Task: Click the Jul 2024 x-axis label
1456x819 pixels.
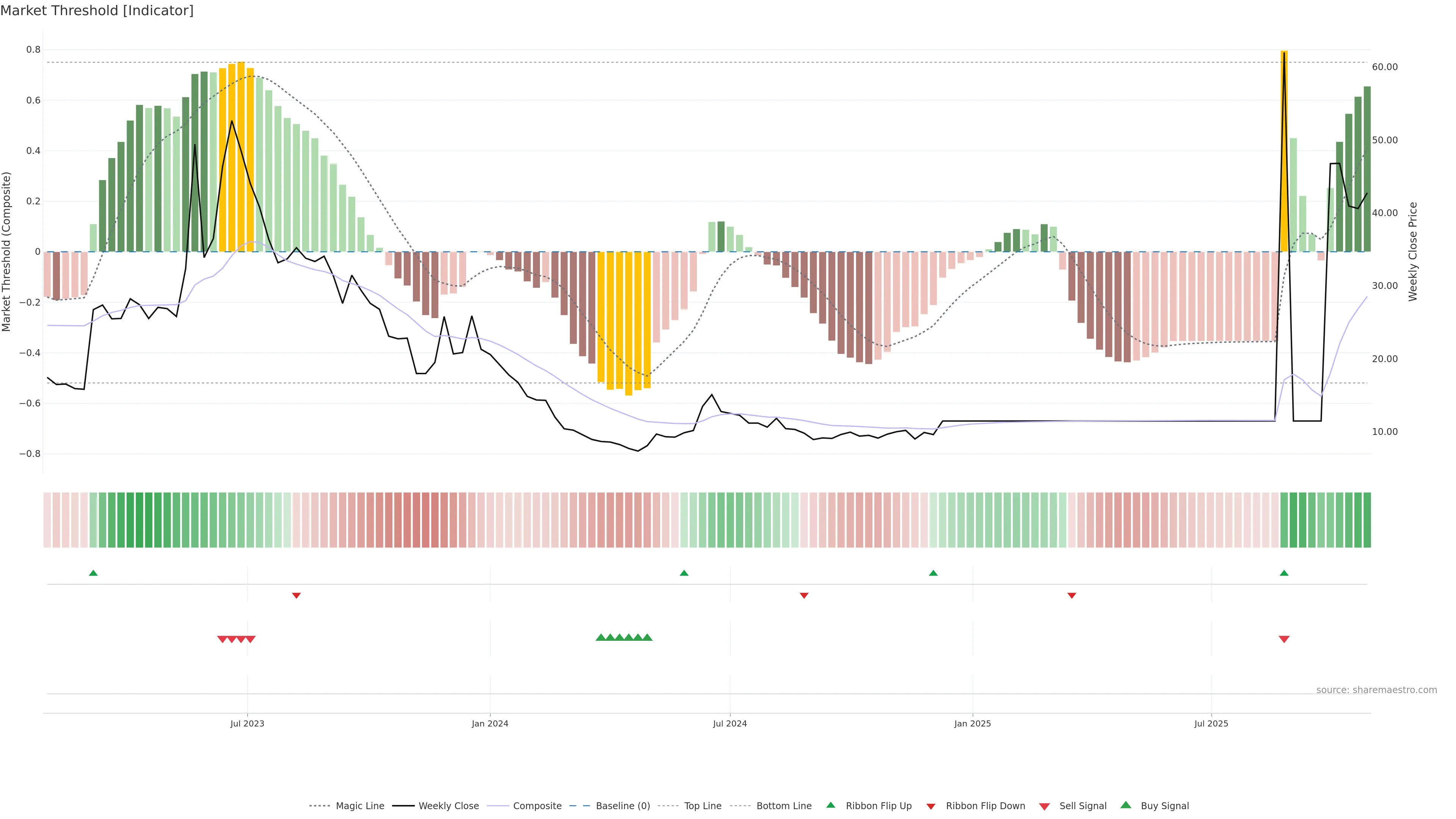Action: tap(730, 723)
